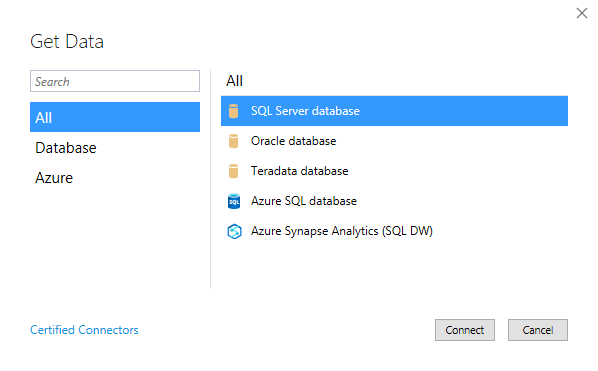The image size is (598, 371).
Task: Choose Azure Synapse Analytics (SQL DW) text
Action: click(x=342, y=231)
